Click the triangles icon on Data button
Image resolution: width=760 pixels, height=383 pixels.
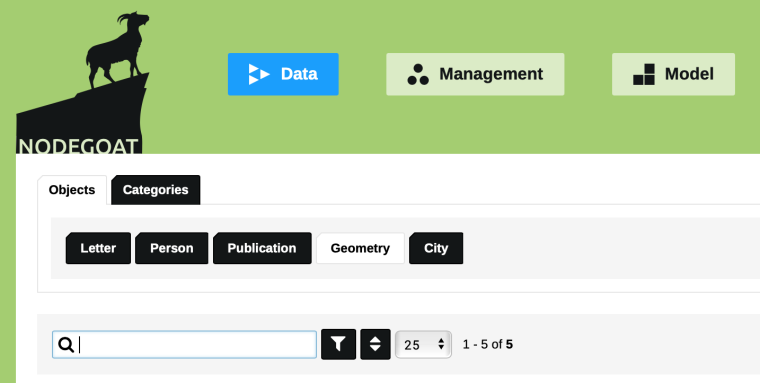click(x=259, y=74)
